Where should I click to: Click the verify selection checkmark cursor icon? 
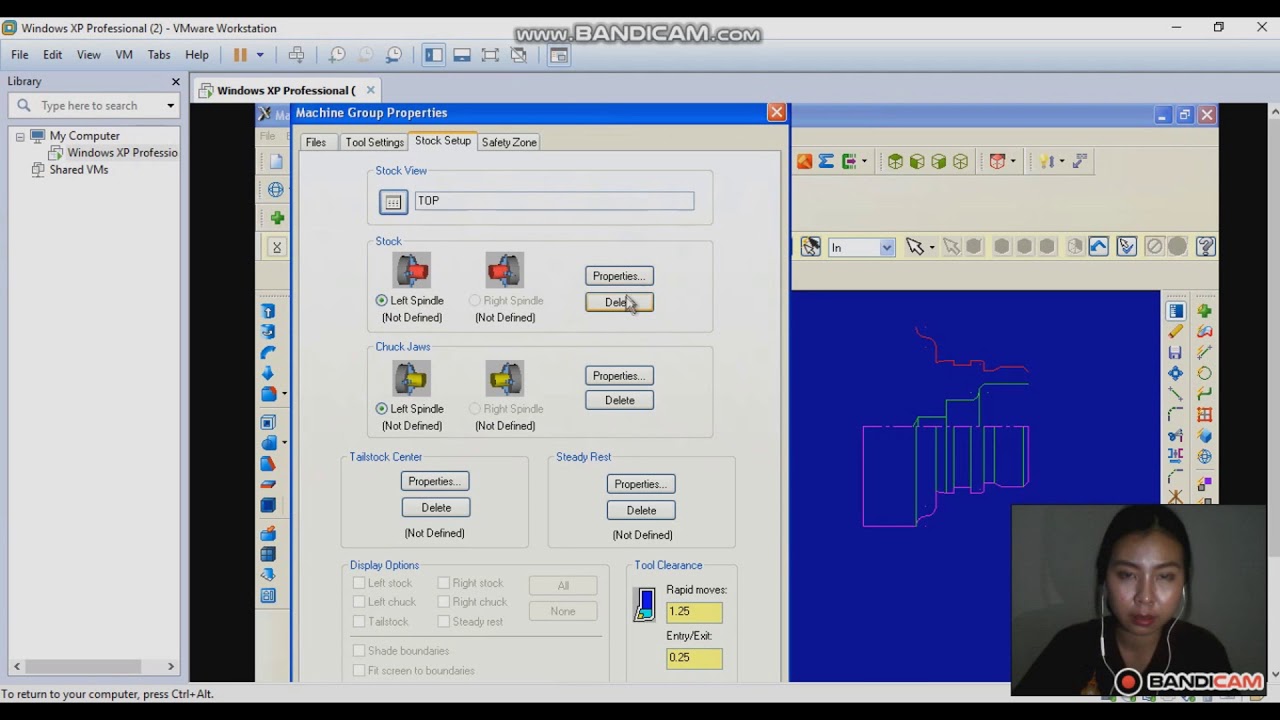pos(1127,246)
